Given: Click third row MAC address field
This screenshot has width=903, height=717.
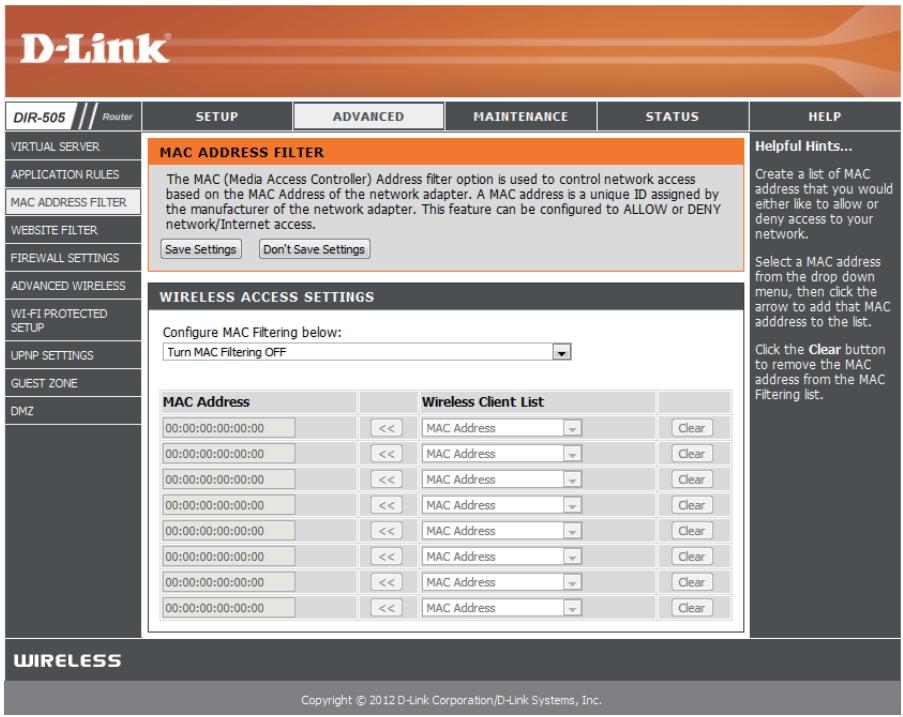Looking at the screenshot, I should coord(229,479).
